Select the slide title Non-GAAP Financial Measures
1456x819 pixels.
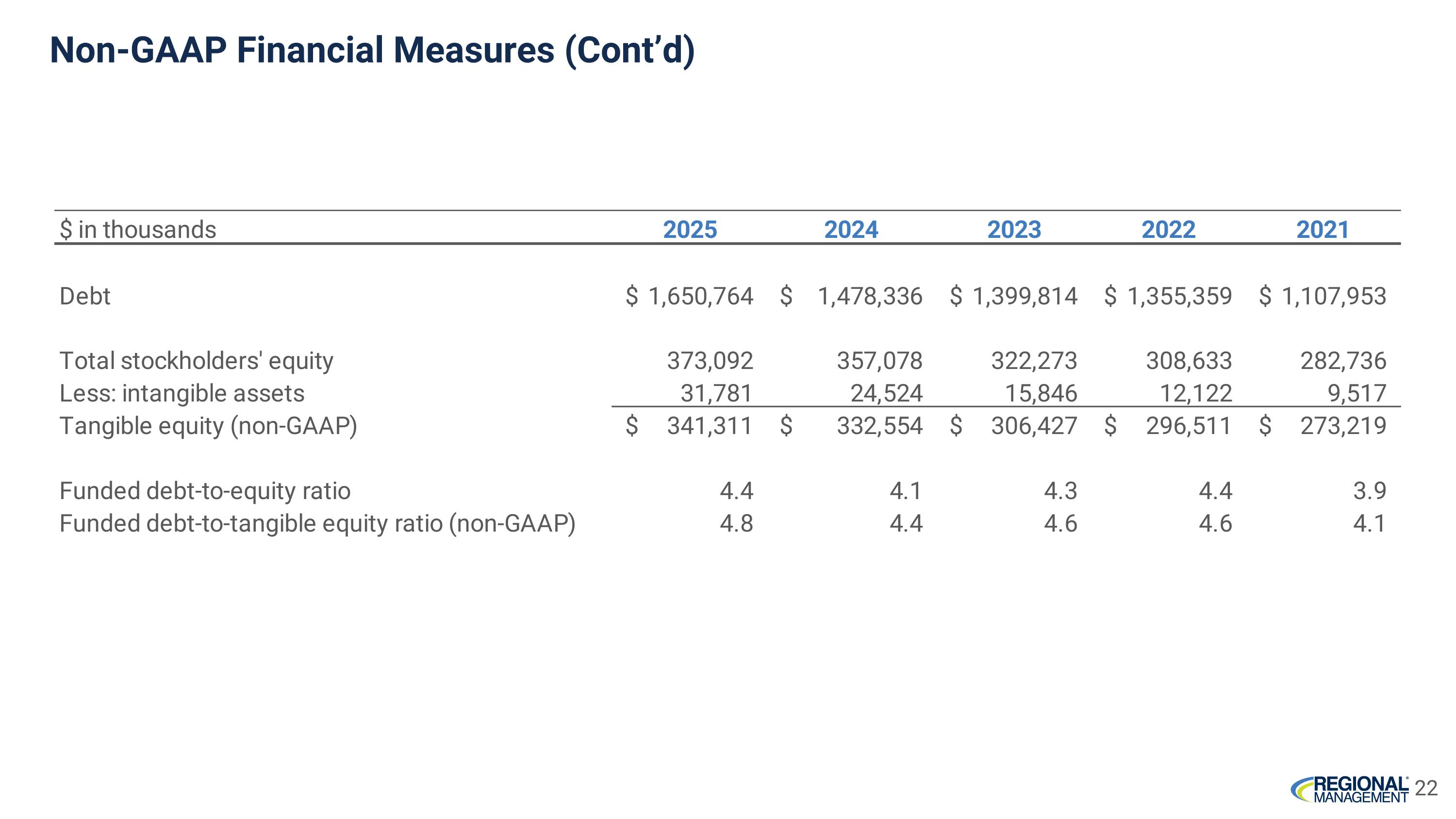click(x=372, y=50)
